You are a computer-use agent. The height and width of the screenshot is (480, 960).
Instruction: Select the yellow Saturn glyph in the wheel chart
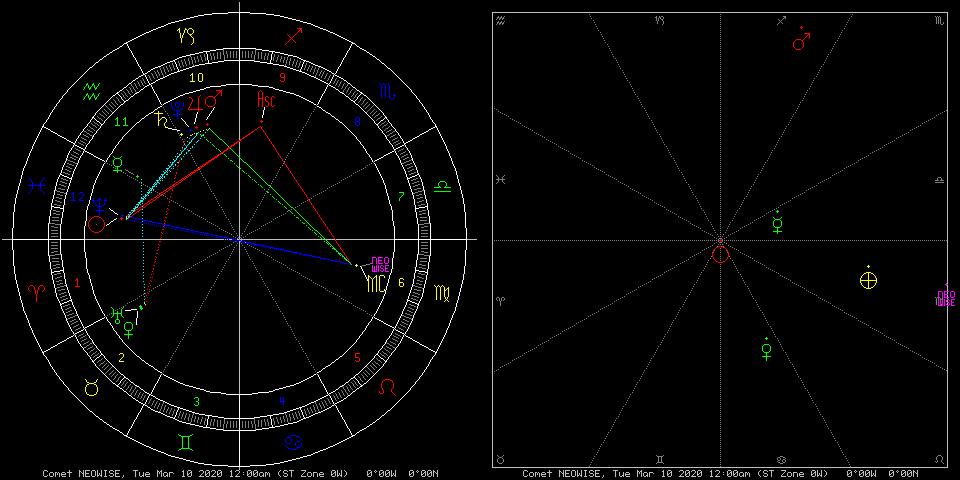[161, 121]
